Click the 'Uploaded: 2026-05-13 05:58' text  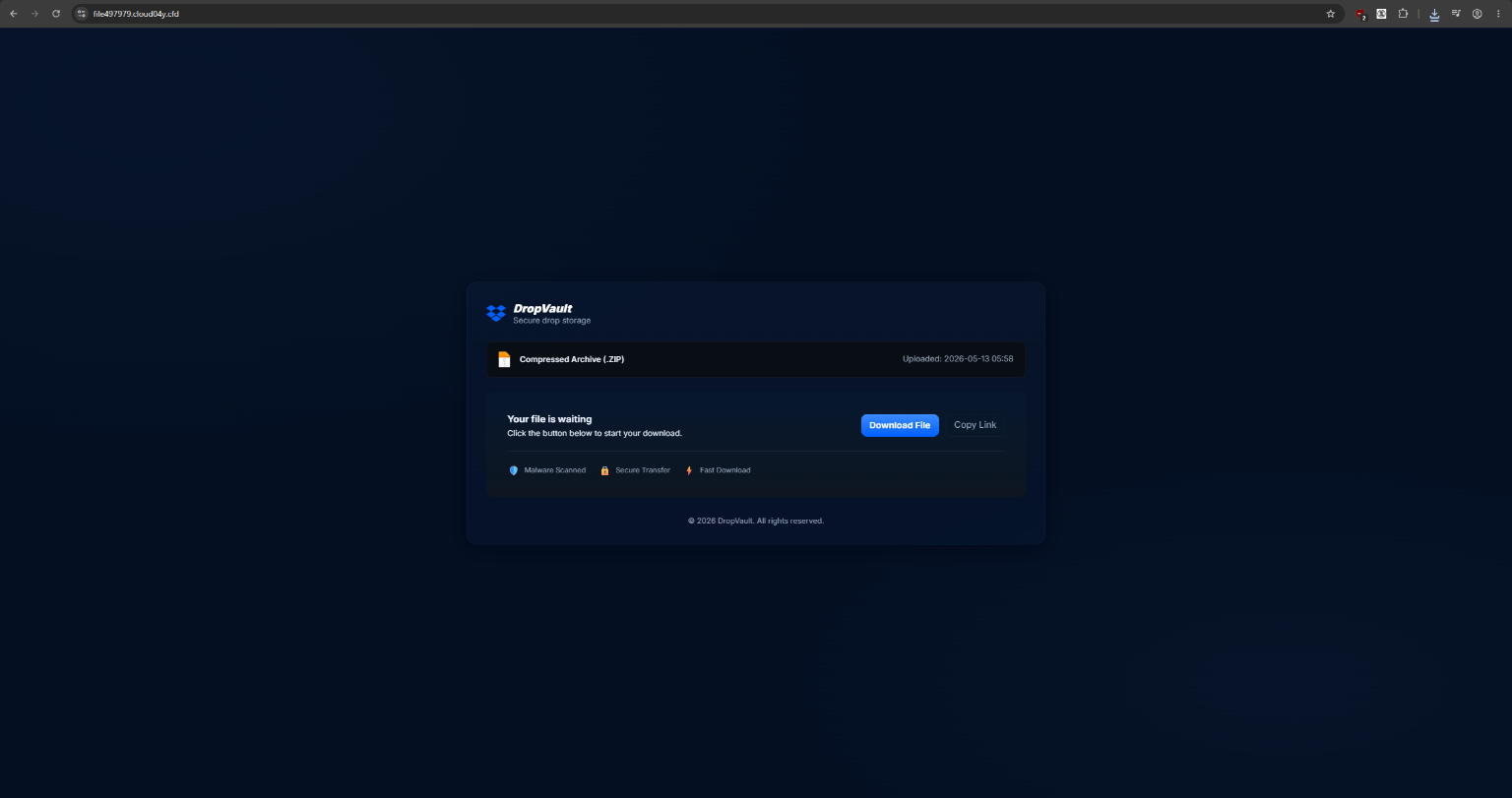click(x=958, y=359)
